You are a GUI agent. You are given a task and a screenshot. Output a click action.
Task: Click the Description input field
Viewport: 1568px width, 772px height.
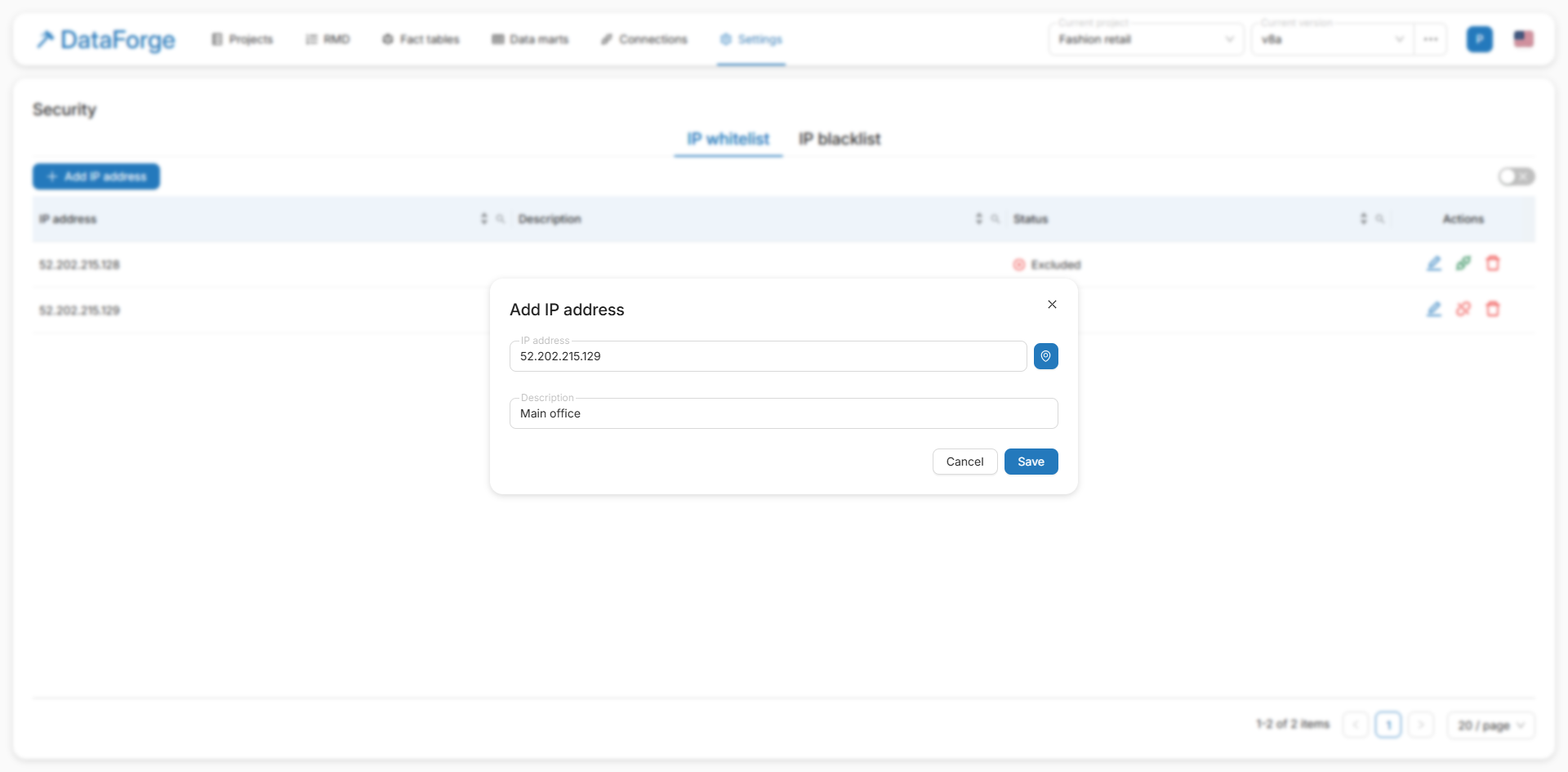[x=783, y=413]
